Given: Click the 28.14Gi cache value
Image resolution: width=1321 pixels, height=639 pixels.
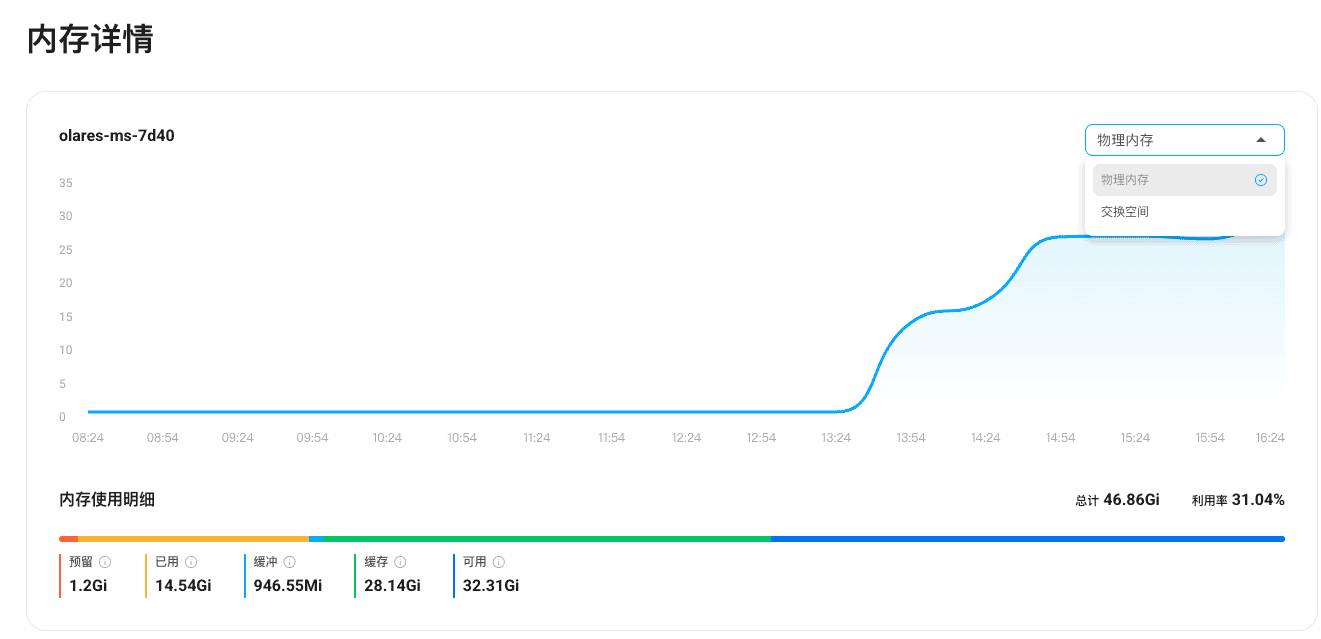Looking at the screenshot, I should tap(392, 586).
